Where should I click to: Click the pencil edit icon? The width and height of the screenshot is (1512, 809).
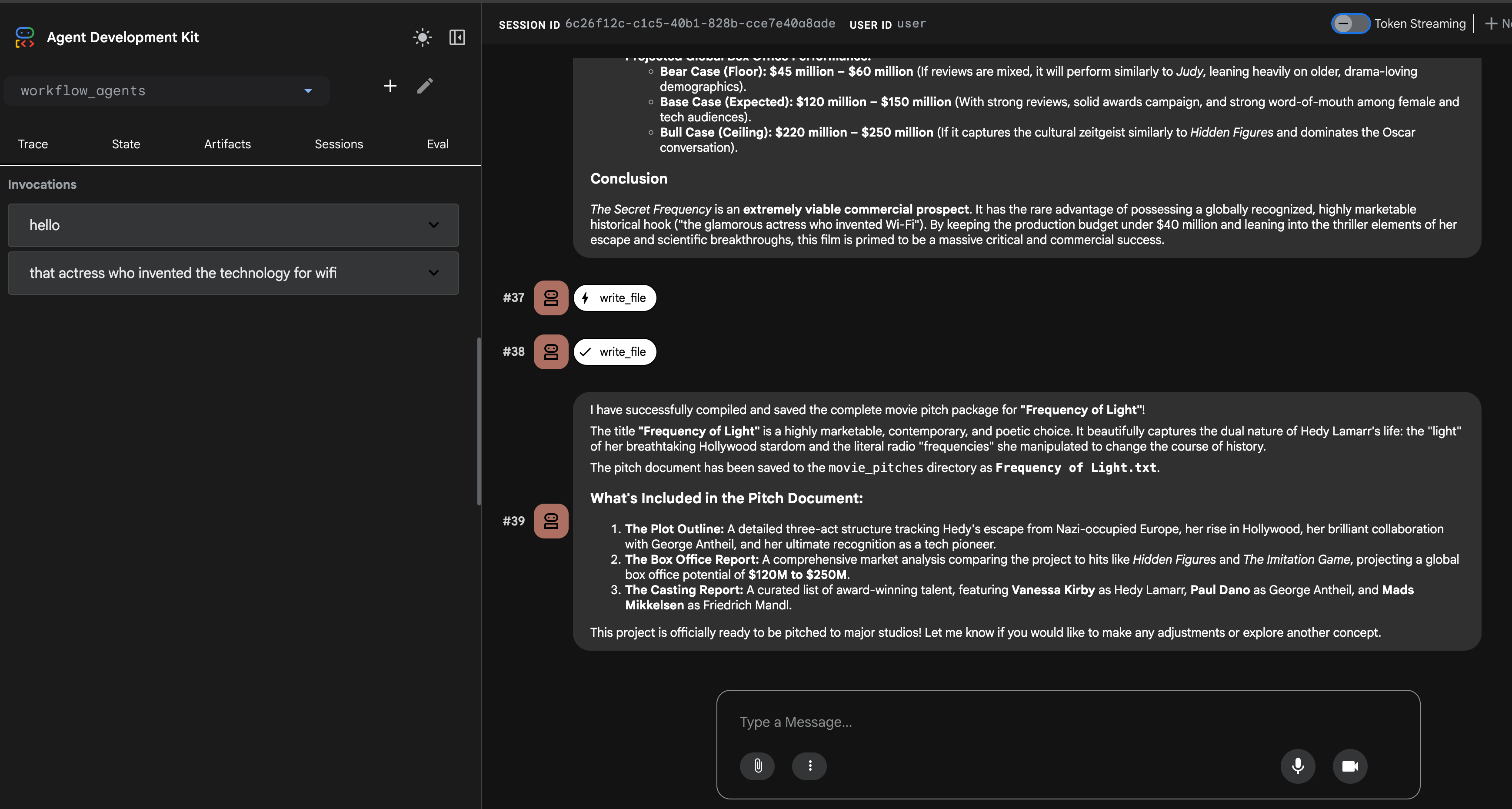(425, 86)
